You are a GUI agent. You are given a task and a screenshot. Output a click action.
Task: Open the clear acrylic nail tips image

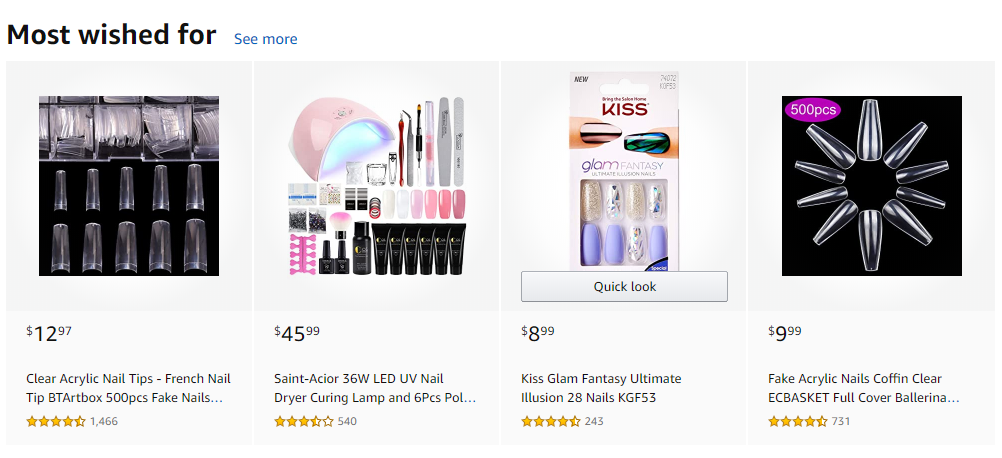[x=129, y=186]
